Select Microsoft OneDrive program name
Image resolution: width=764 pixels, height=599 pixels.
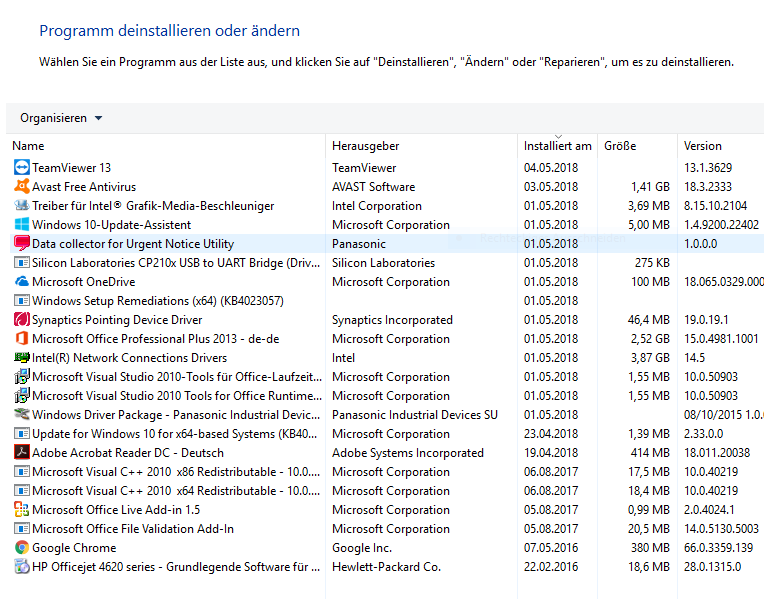(x=83, y=282)
